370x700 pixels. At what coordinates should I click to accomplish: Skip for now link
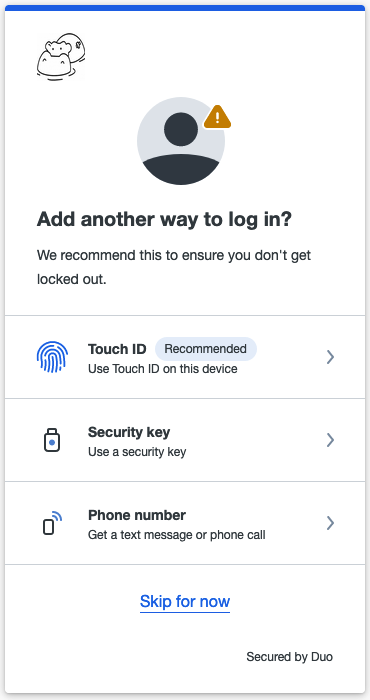pos(185,601)
